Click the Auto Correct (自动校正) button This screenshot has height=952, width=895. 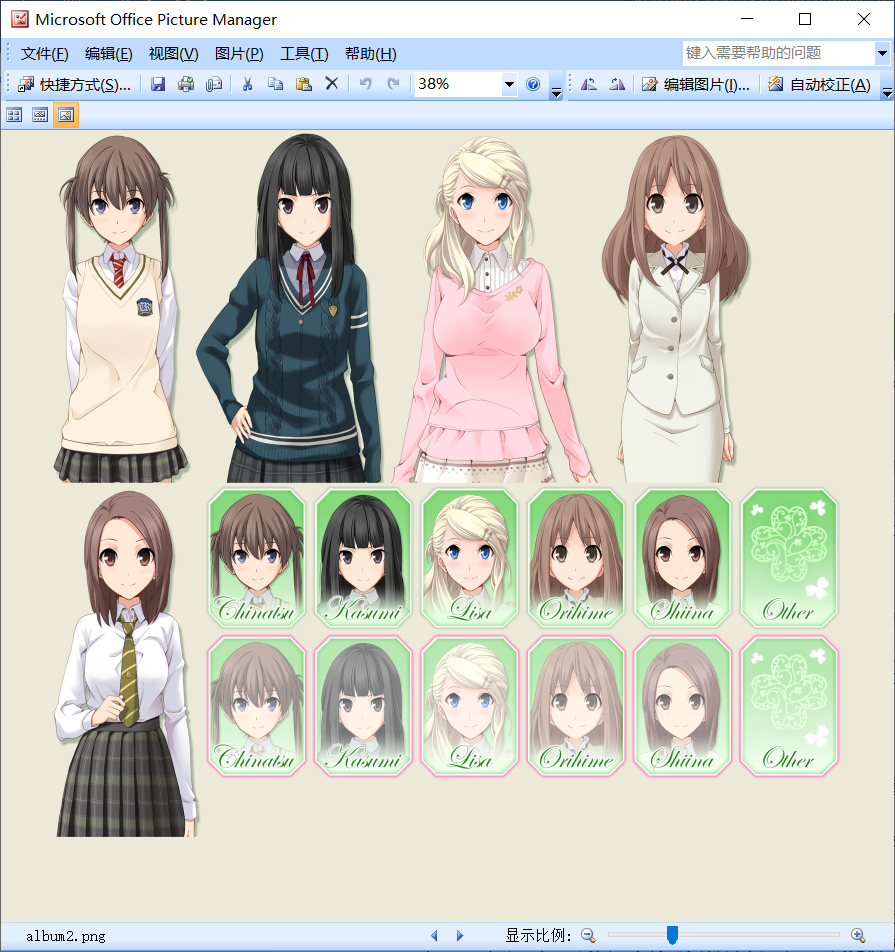click(820, 84)
